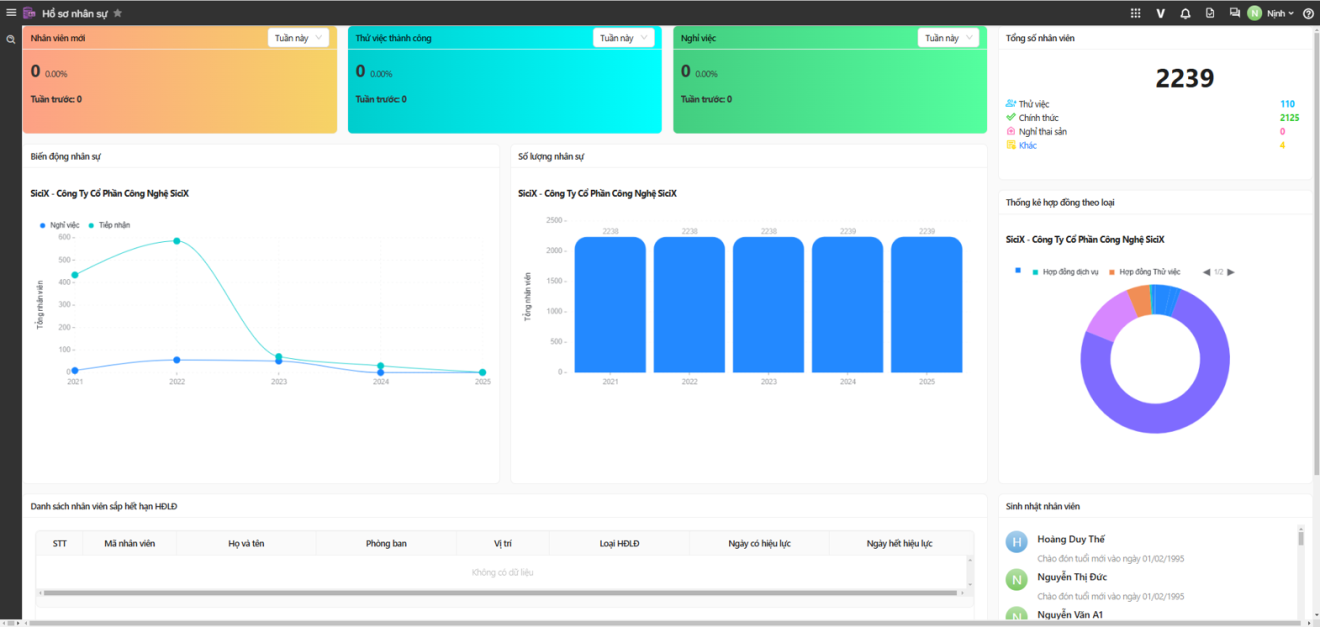The height and width of the screenshot is (627, 1320).
Task: Go to next page of contract legend
Action: pos(1231,272)
